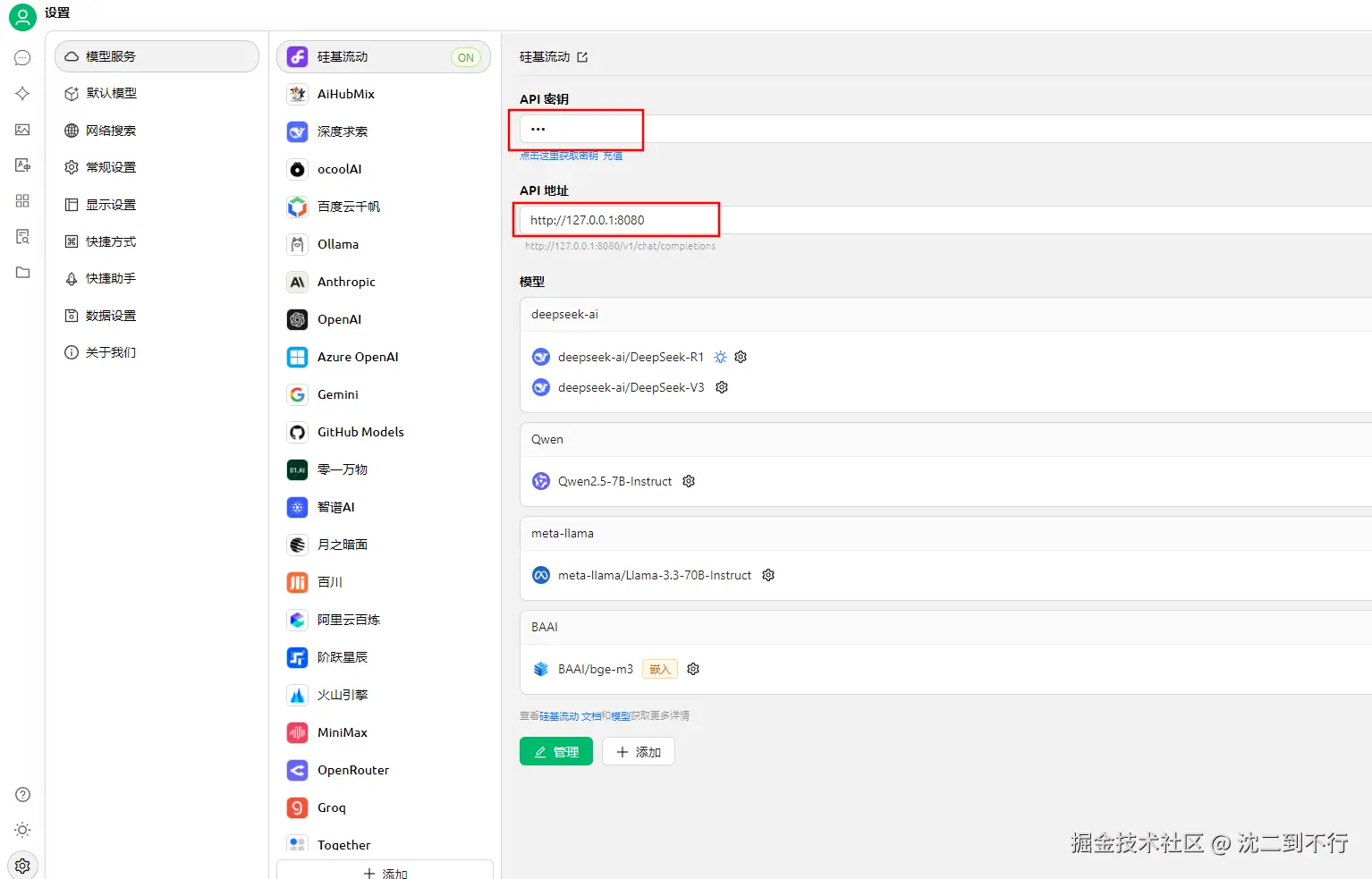Viewport: 1372px width, 879px height.
Task: Select the Gemini provider
Action: [x=384, y=394]
